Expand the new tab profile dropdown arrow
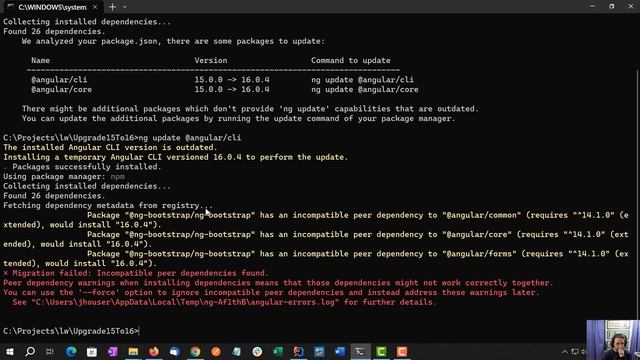The width and height of the screenshot is (640, 360). 124,7
